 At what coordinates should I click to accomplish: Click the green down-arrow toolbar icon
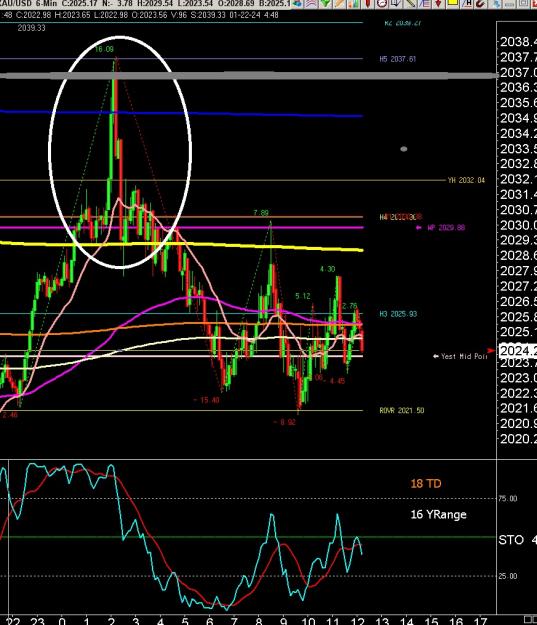tap(326, 4)
